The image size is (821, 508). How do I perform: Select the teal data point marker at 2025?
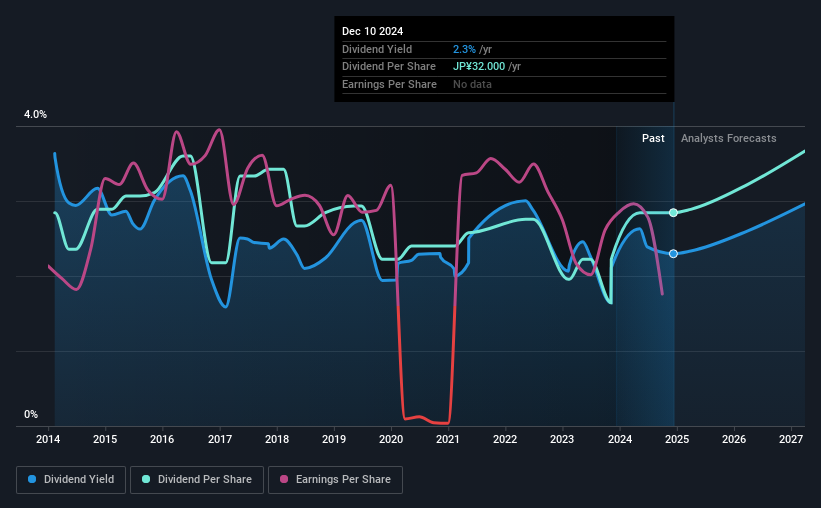[x=673, y=213]
